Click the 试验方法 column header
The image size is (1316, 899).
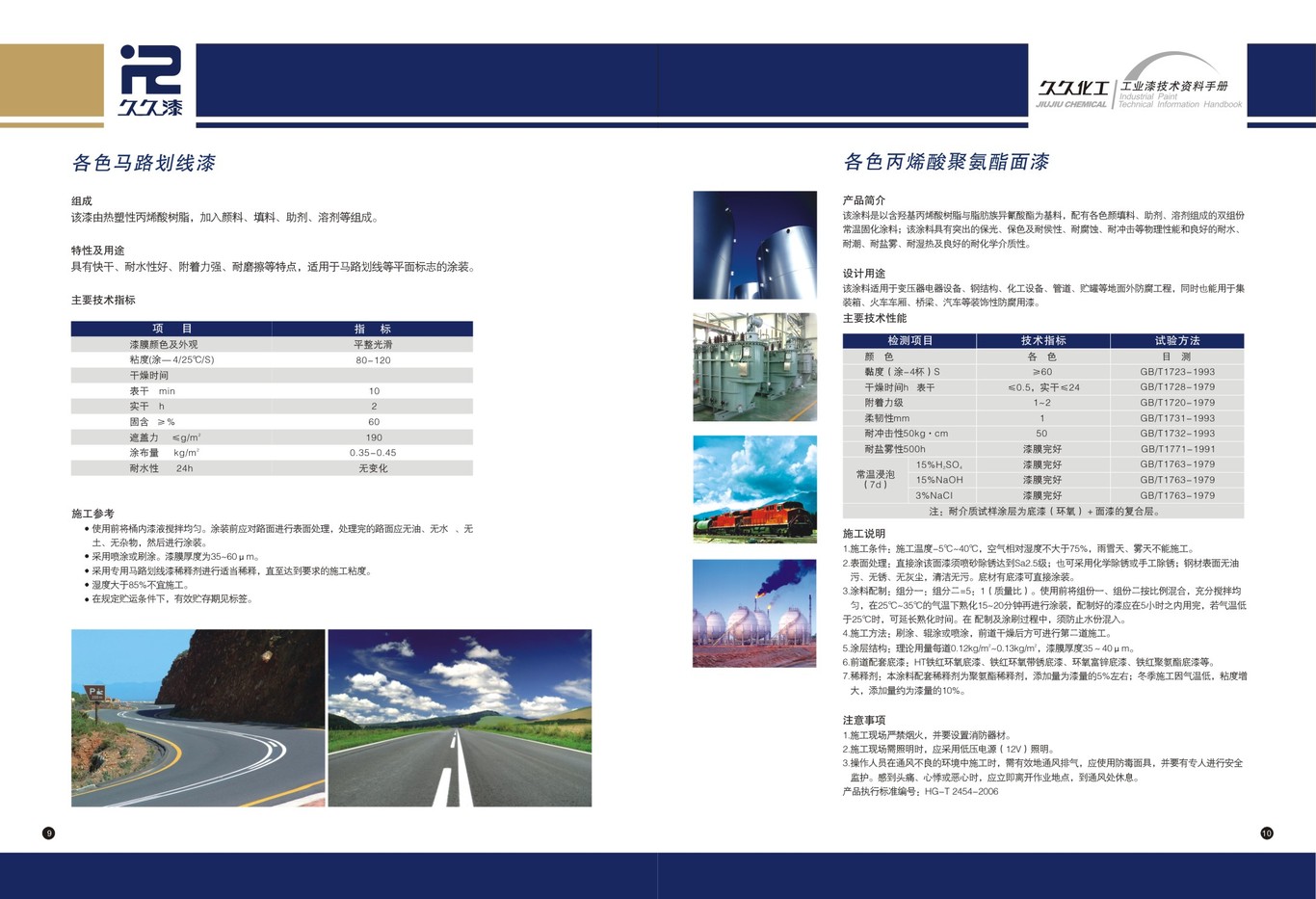click(x=1177, y=340)
